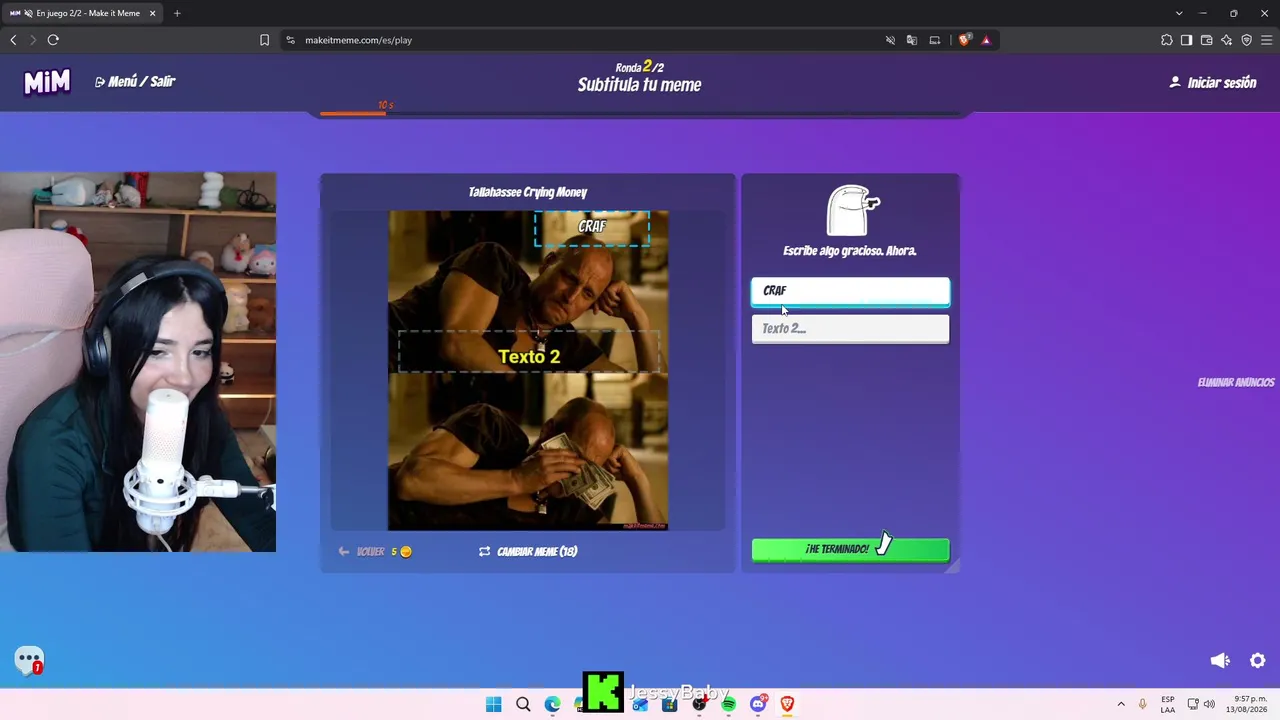Click Iniciar sesión to log in
This screenshot has height=720, width=1280.
pos(1213,83)
